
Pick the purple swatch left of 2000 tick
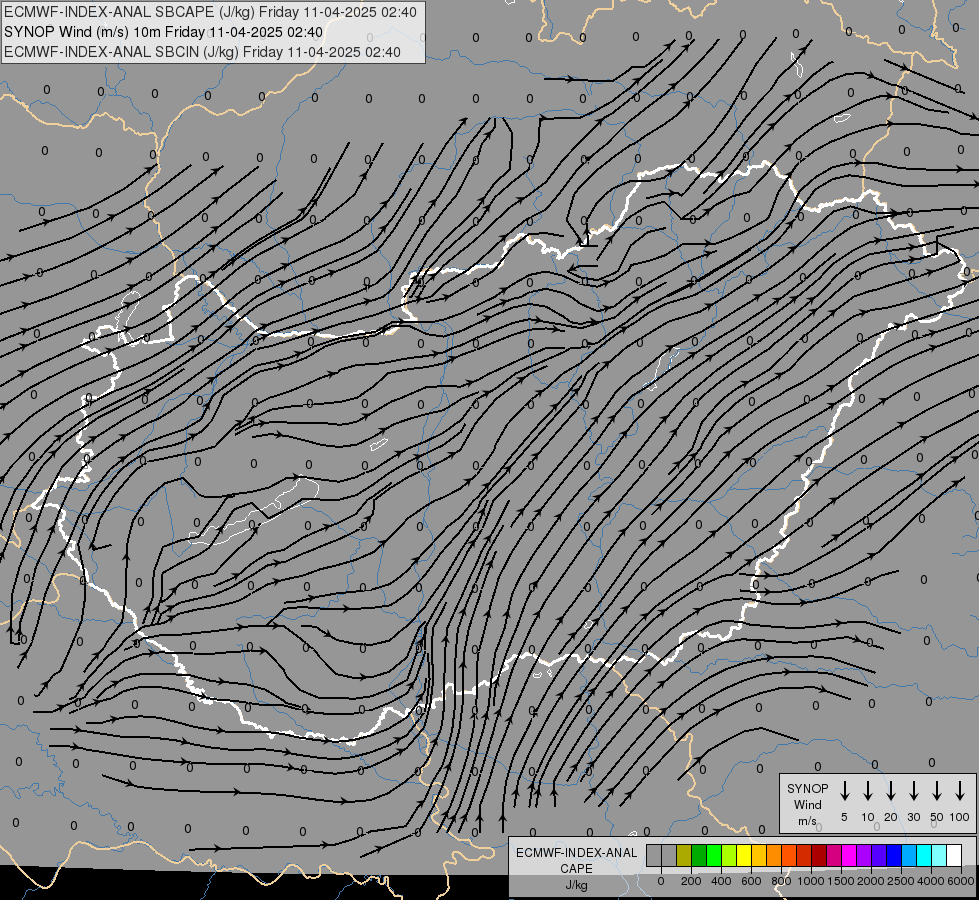(x=863, y=855)
